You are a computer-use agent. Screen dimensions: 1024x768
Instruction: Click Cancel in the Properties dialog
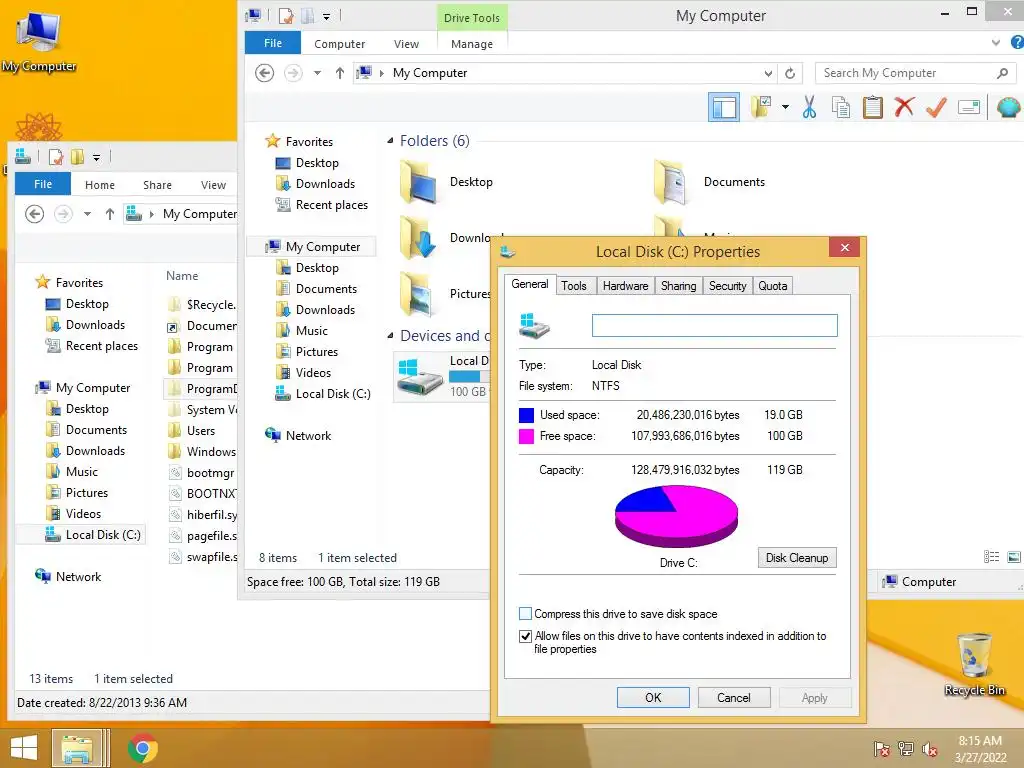(734, 697)
